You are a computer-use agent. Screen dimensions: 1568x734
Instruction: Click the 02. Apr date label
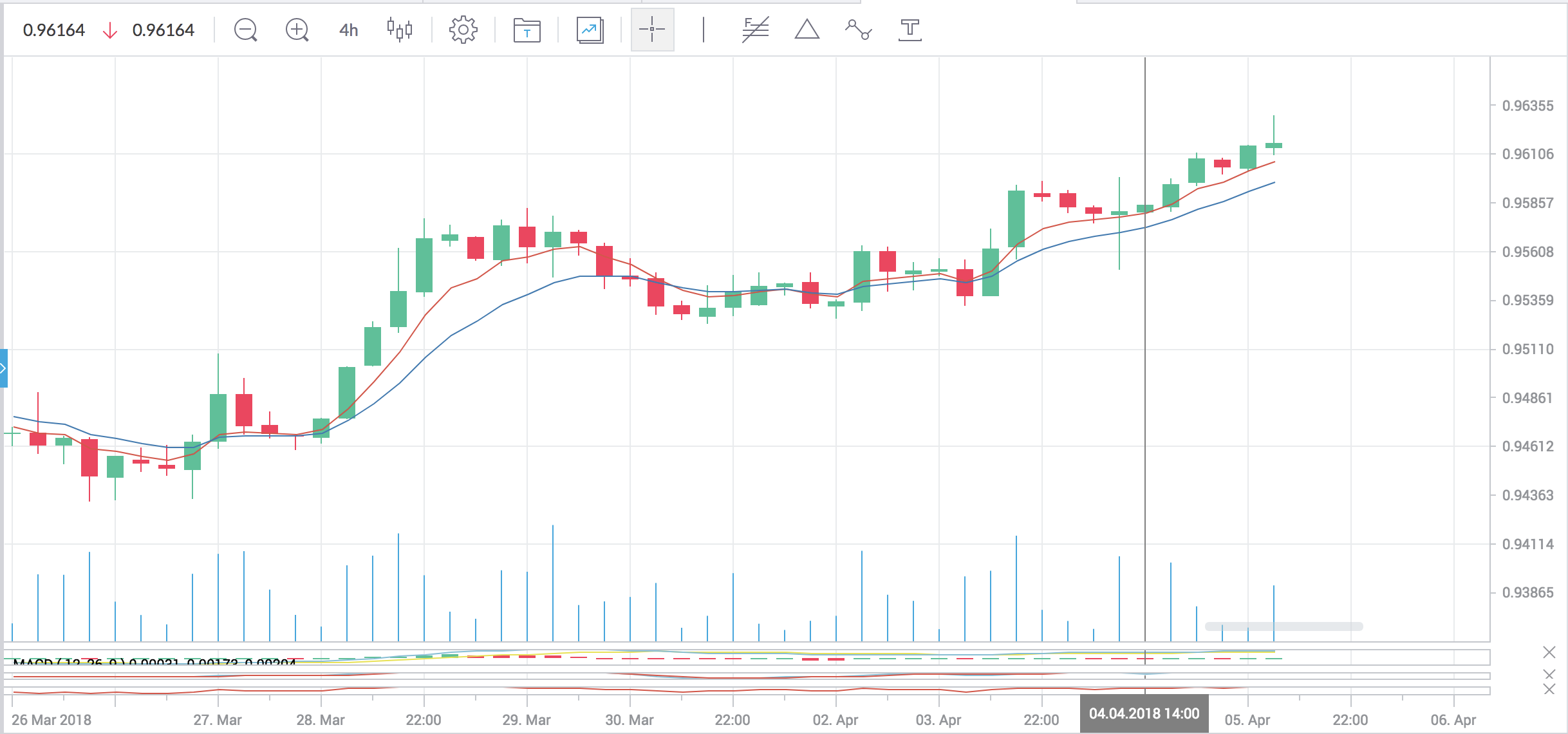[x=835, y=720]
